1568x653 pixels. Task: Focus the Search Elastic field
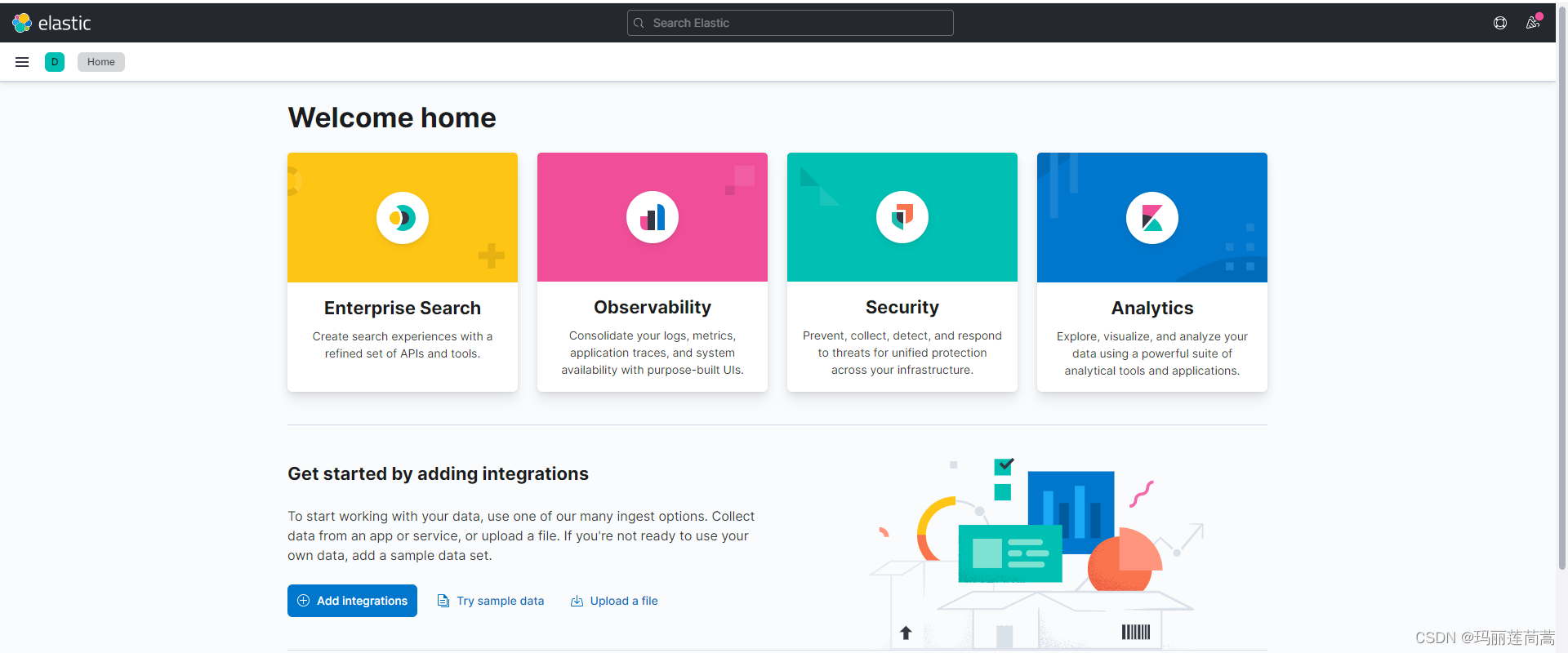[x=791, y=23]
